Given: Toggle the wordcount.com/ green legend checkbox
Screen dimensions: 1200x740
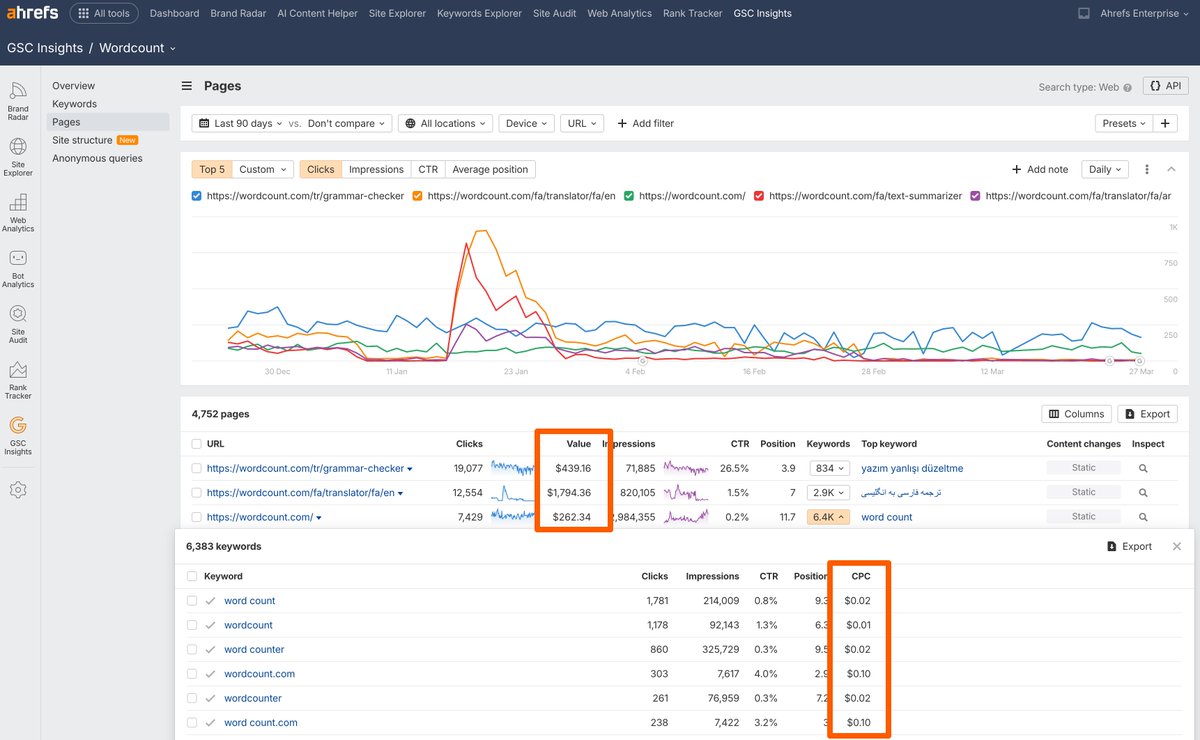Looking at the screenshot, I should coord(629,196).
